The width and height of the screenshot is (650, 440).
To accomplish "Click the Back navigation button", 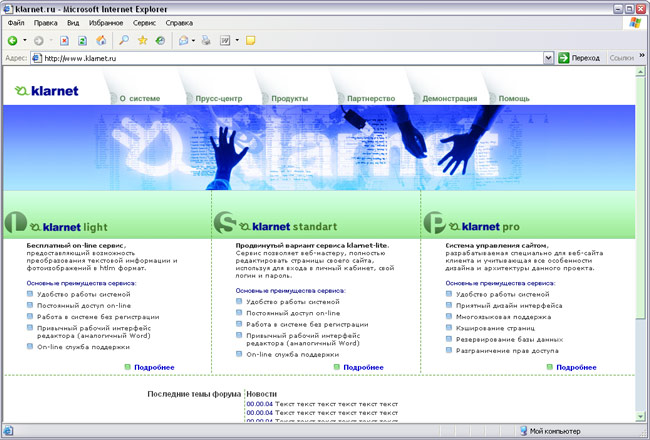I will click(x=12, y=41).
